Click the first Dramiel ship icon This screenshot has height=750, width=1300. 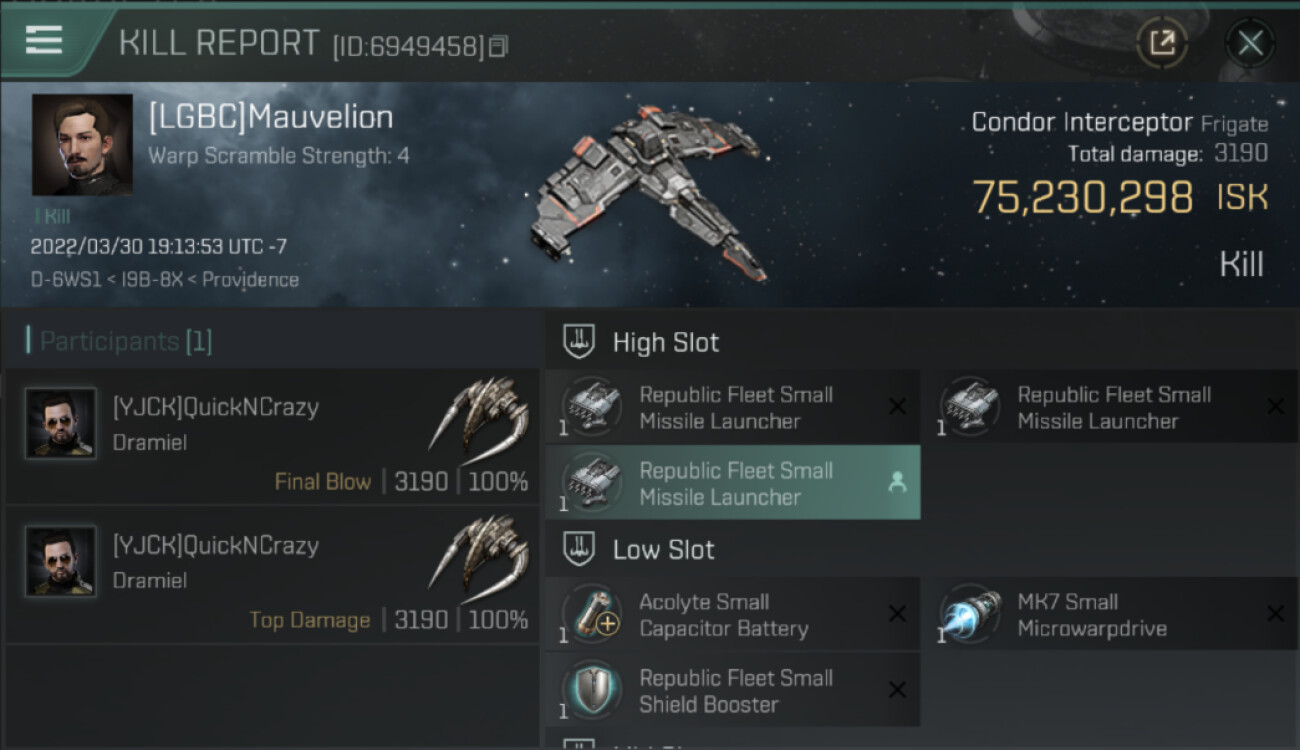coord(480,413)
